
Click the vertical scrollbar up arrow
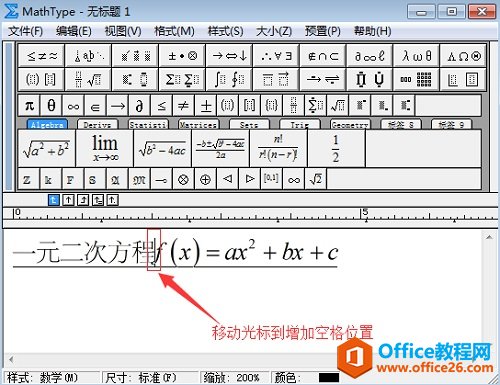click(489, 237)
